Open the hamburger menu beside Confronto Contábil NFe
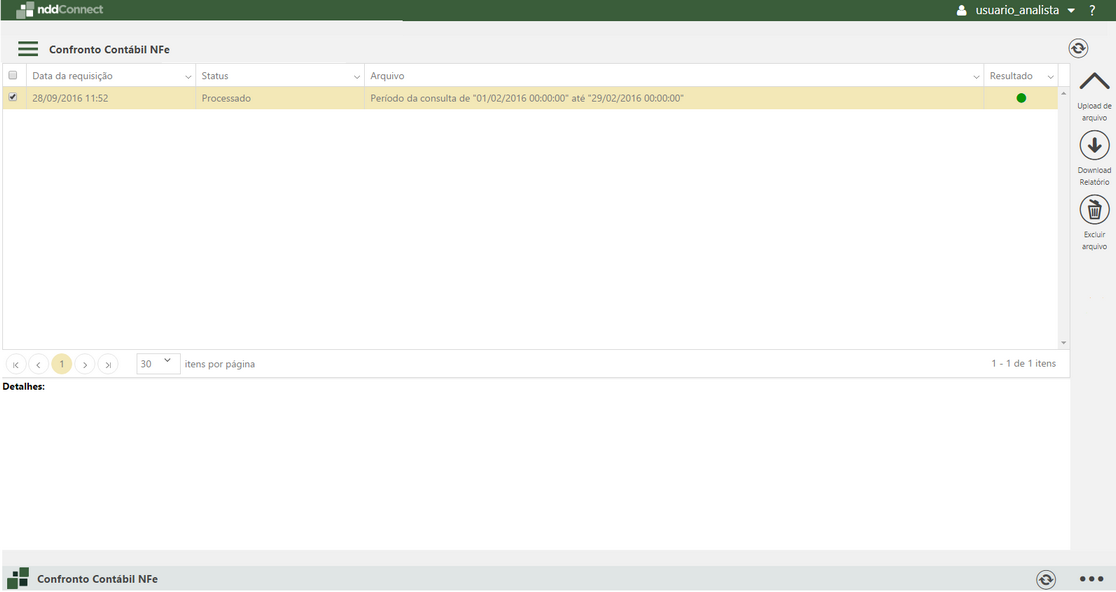This screenshot has width=1116, height=592. (x=28, y=47)
